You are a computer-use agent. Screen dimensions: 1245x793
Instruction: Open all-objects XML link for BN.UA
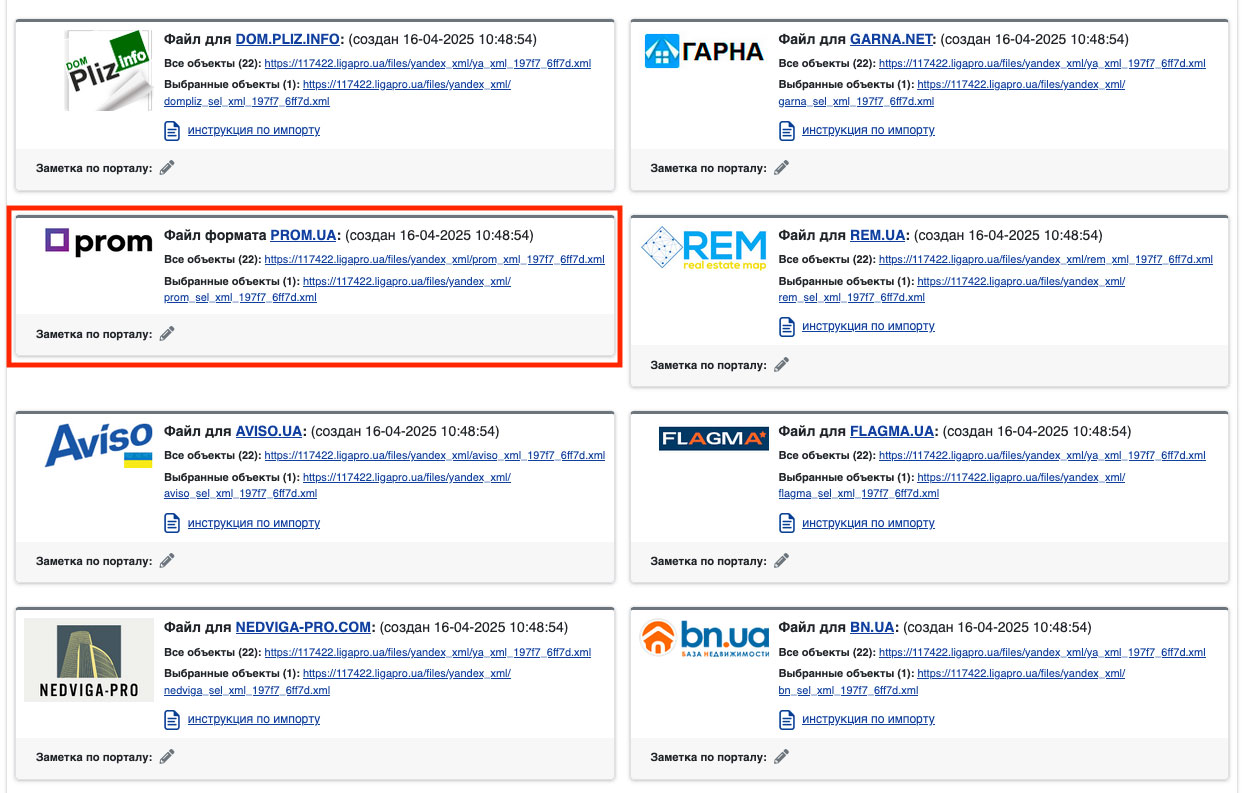pyautogui.click(x=1042, y=652)
